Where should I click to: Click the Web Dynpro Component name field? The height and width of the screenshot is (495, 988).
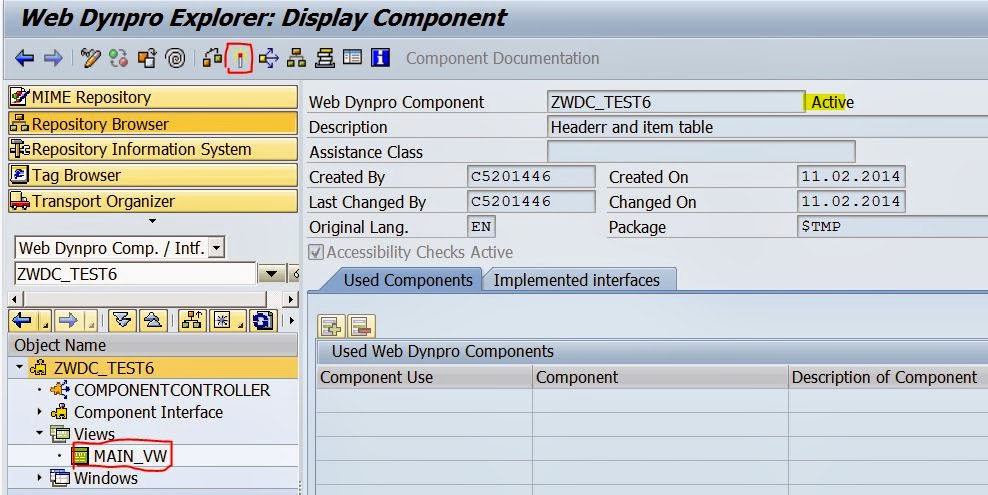click(676, 102)
